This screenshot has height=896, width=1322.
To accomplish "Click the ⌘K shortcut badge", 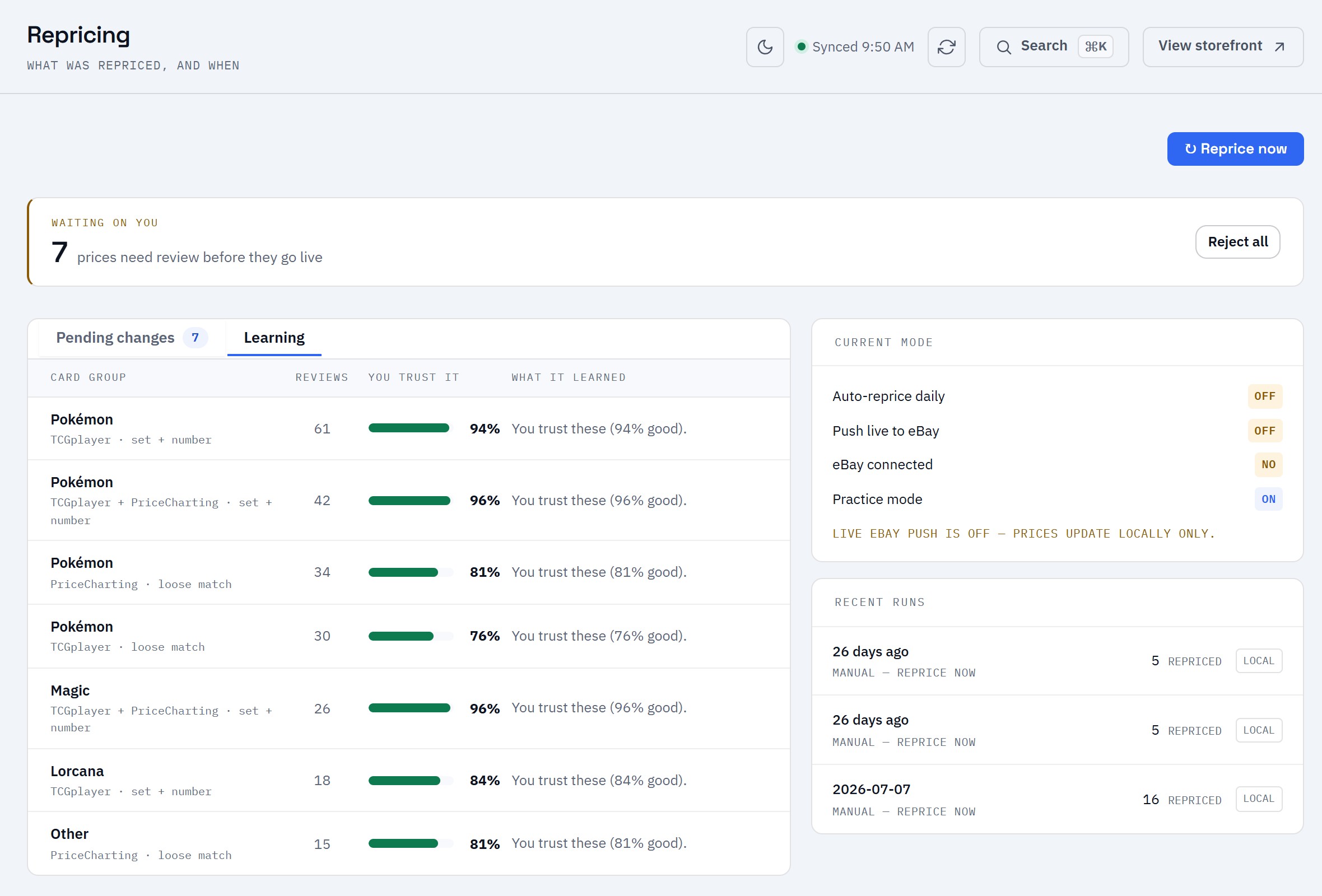I will coord(1095,46).
